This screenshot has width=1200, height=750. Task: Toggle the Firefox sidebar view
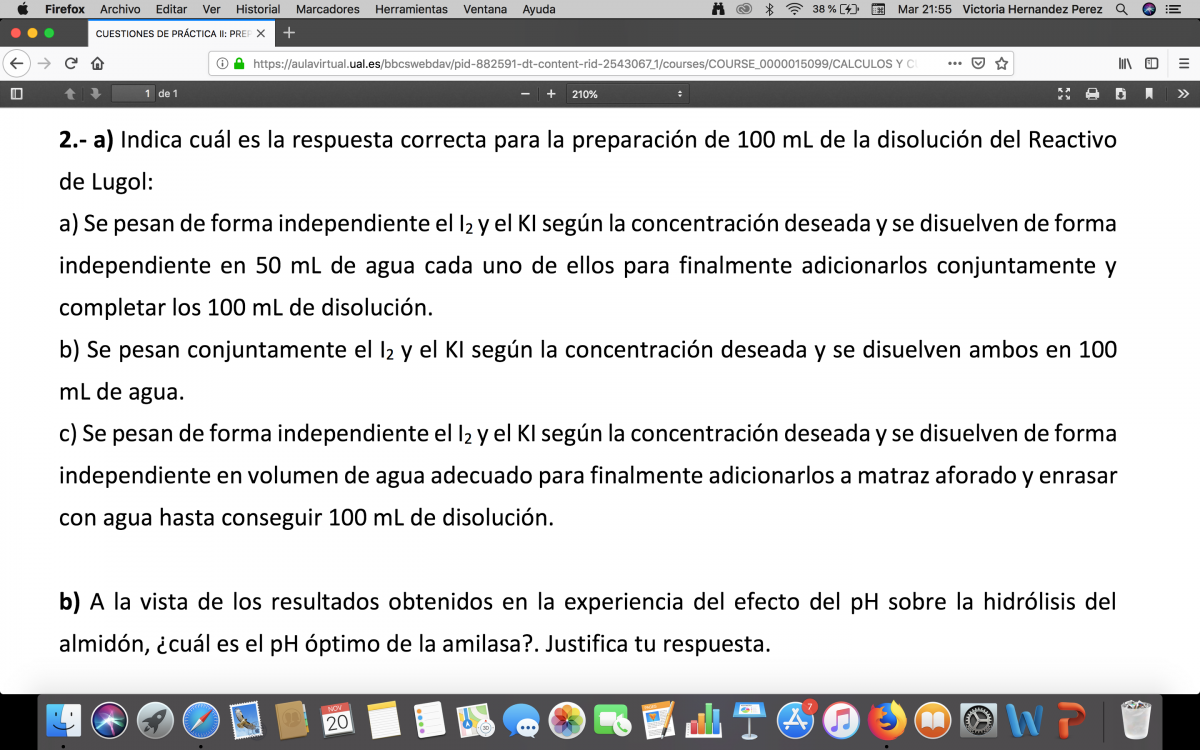[x=1152, y=64]
